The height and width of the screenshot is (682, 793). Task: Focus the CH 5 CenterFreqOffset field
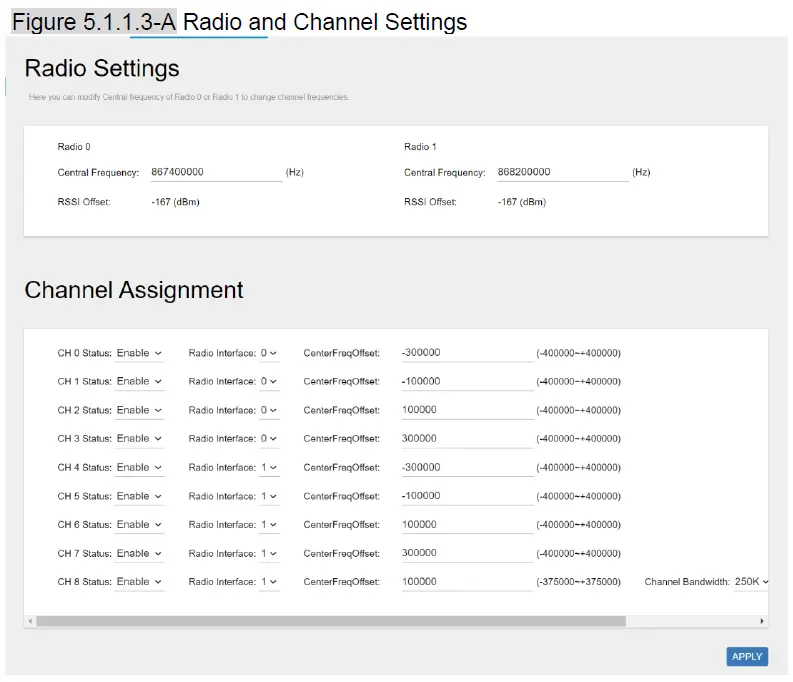pos(467,496)
